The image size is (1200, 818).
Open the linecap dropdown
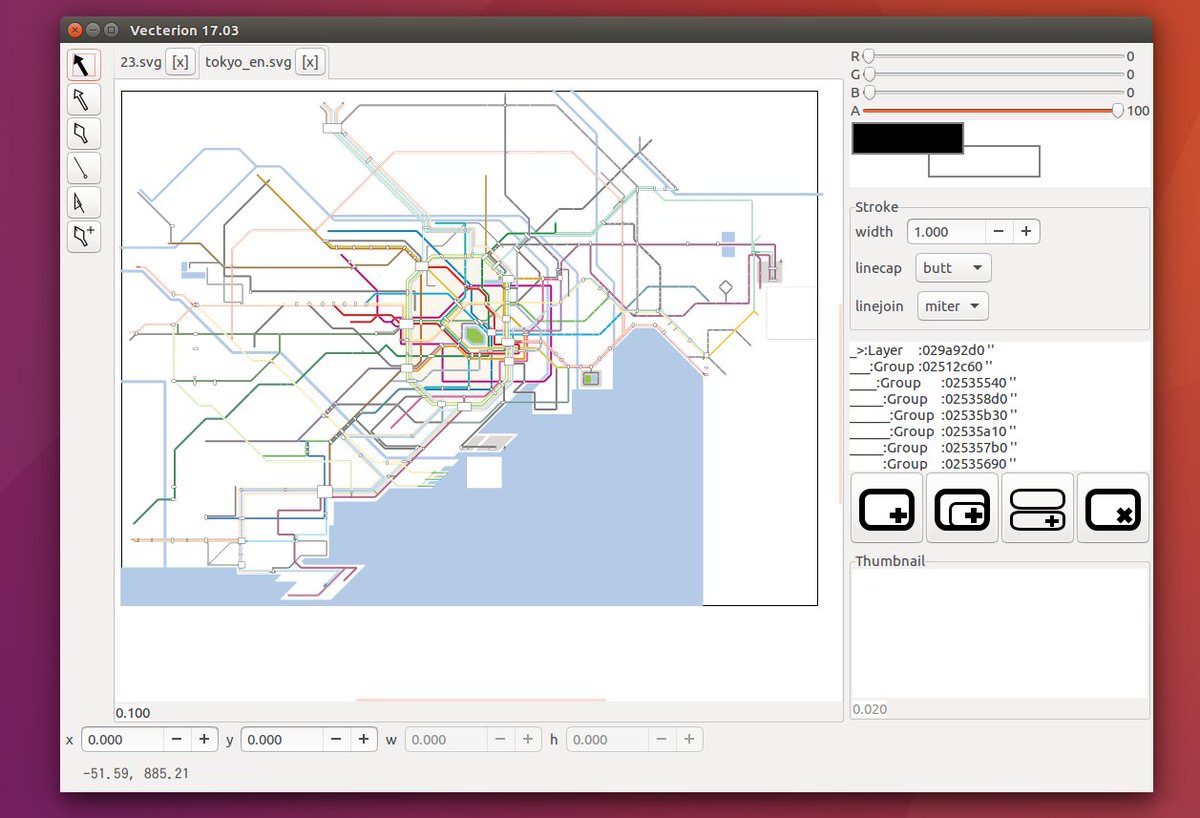pos(953,268)
